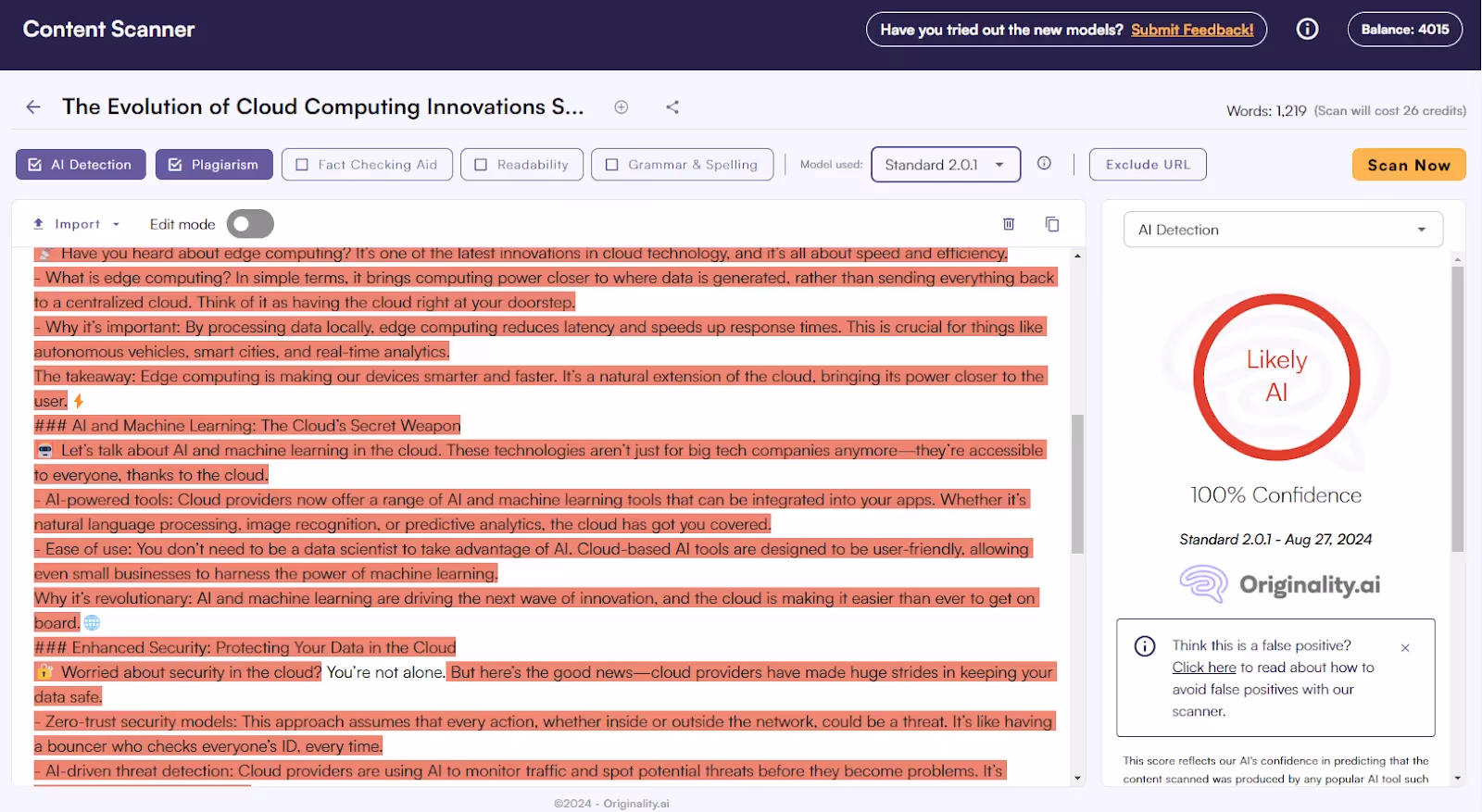Click the globe emoji after 'board.'

[92, 623]
